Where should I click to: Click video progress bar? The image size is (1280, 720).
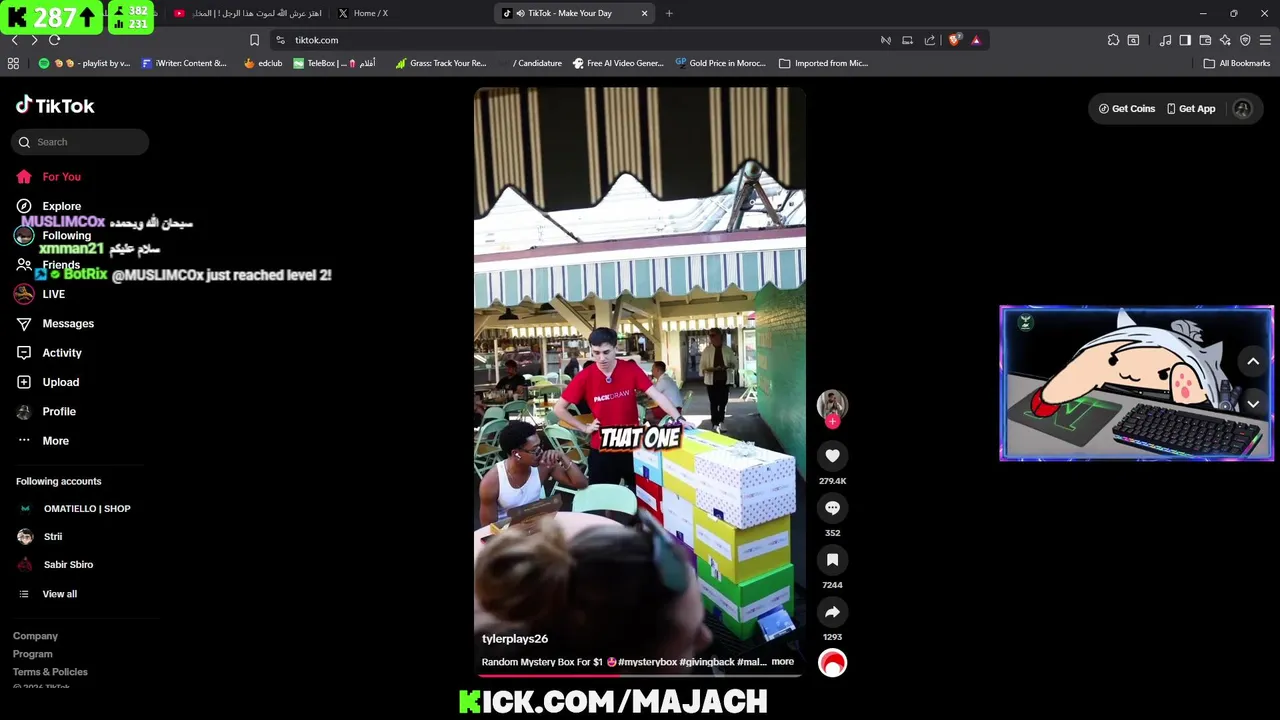[640, 675]
